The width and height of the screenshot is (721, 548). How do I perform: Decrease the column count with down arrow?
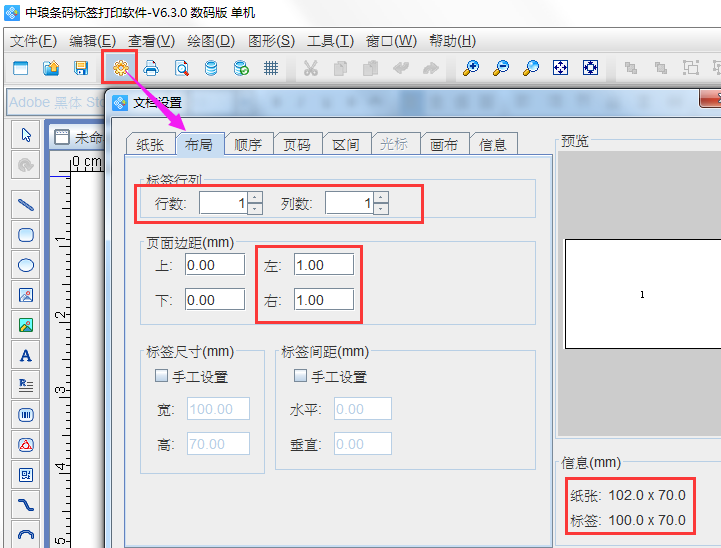381,209
